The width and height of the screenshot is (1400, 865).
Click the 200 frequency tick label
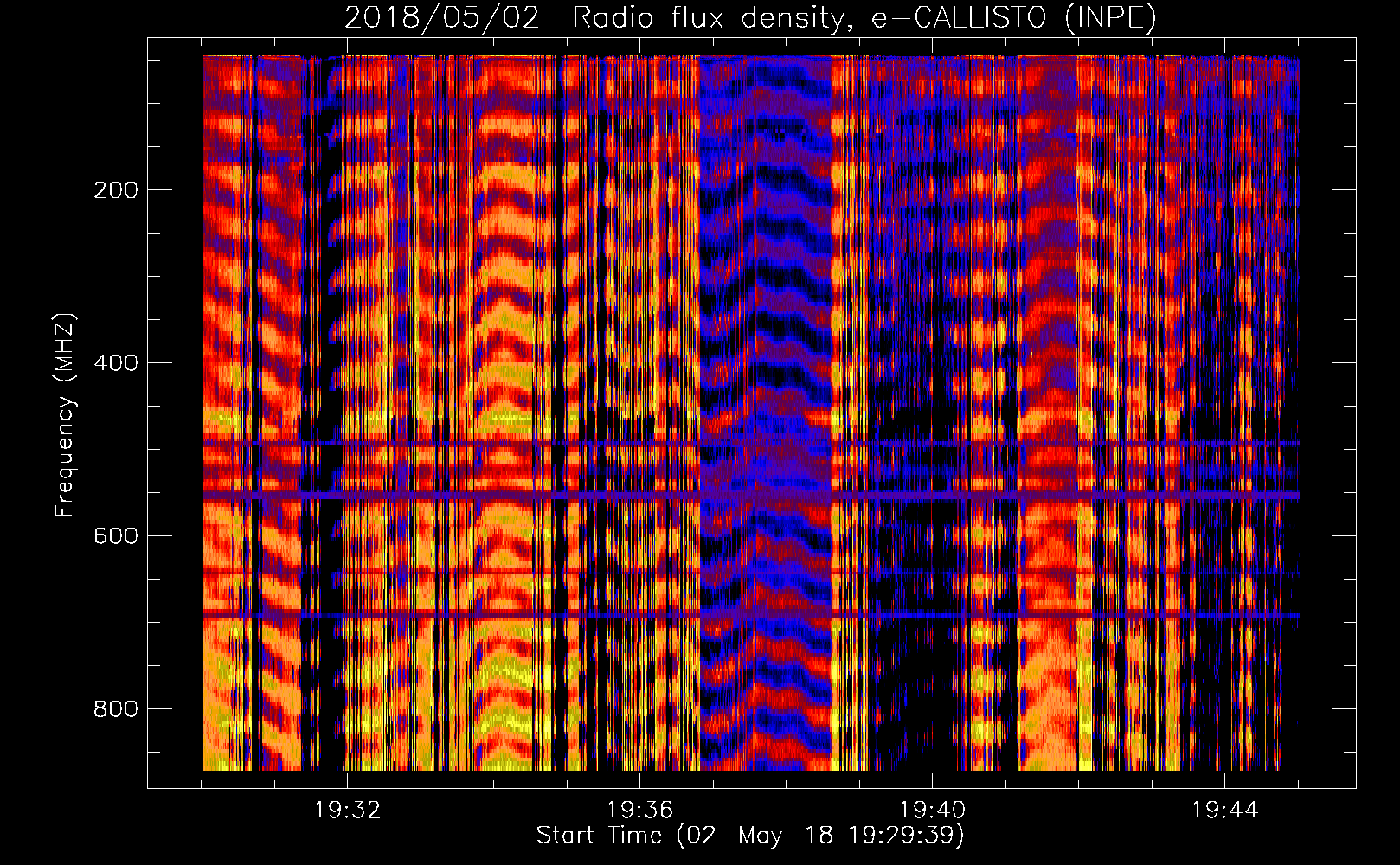(115, 190)
